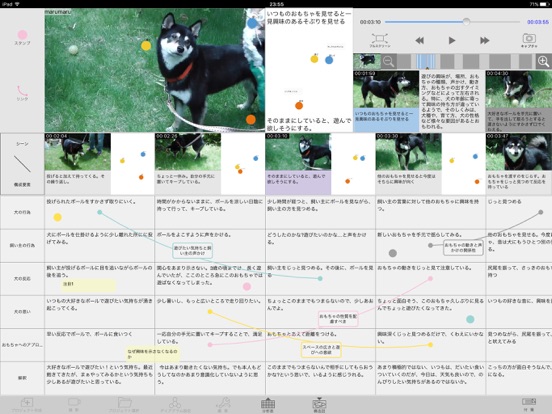Select the 解釈 row header at bottom

pos(22,378)
